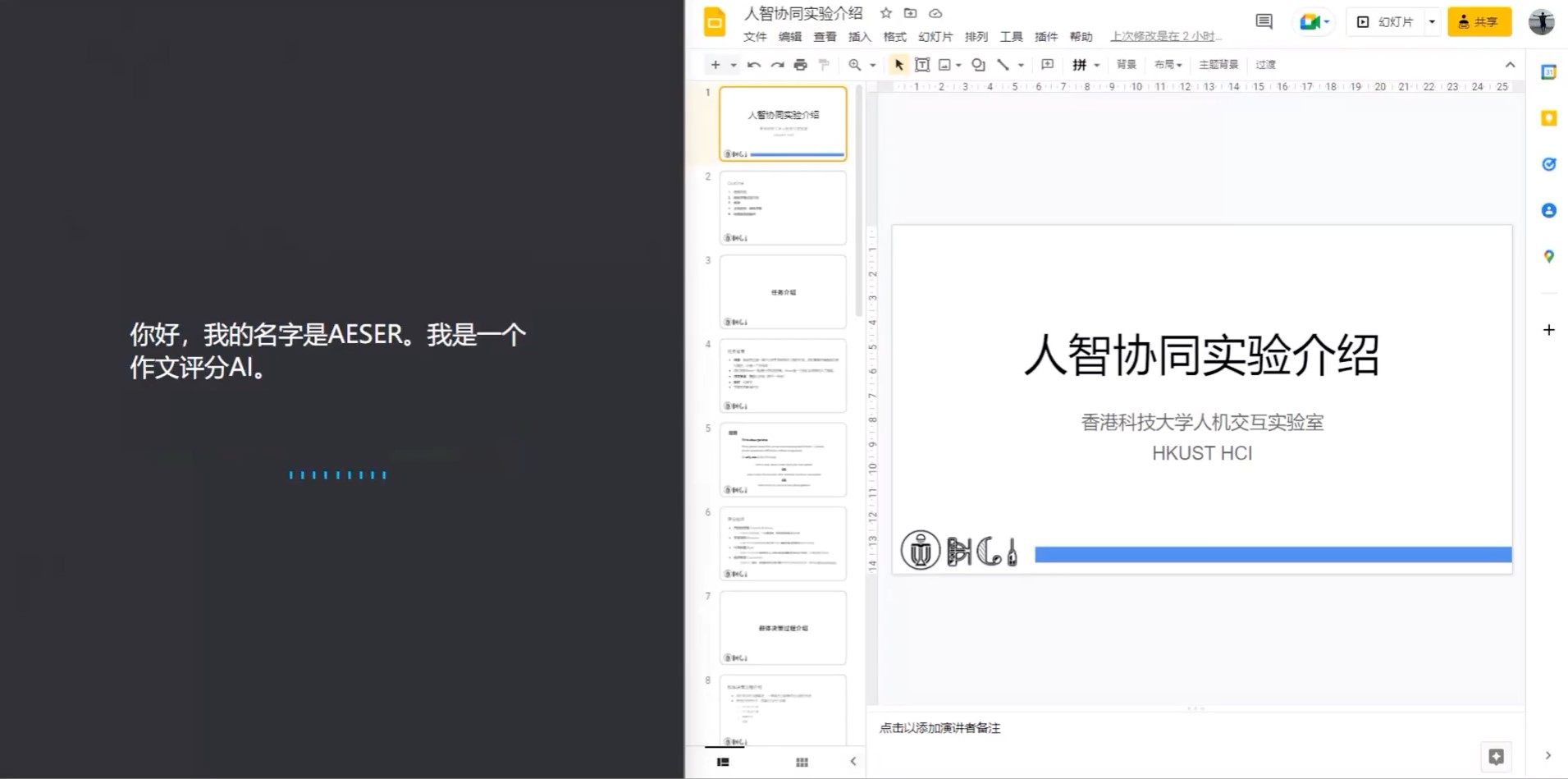Open the 格式 menu
Viewport: 1568px width, 779px height.
coord(894,36)
